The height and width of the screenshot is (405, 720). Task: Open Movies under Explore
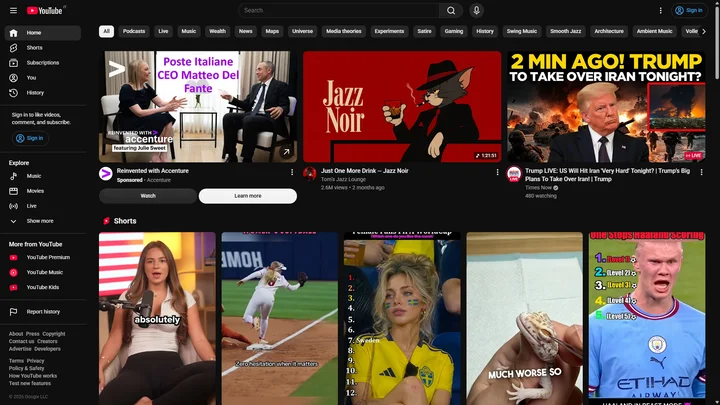tap(43, 191)
